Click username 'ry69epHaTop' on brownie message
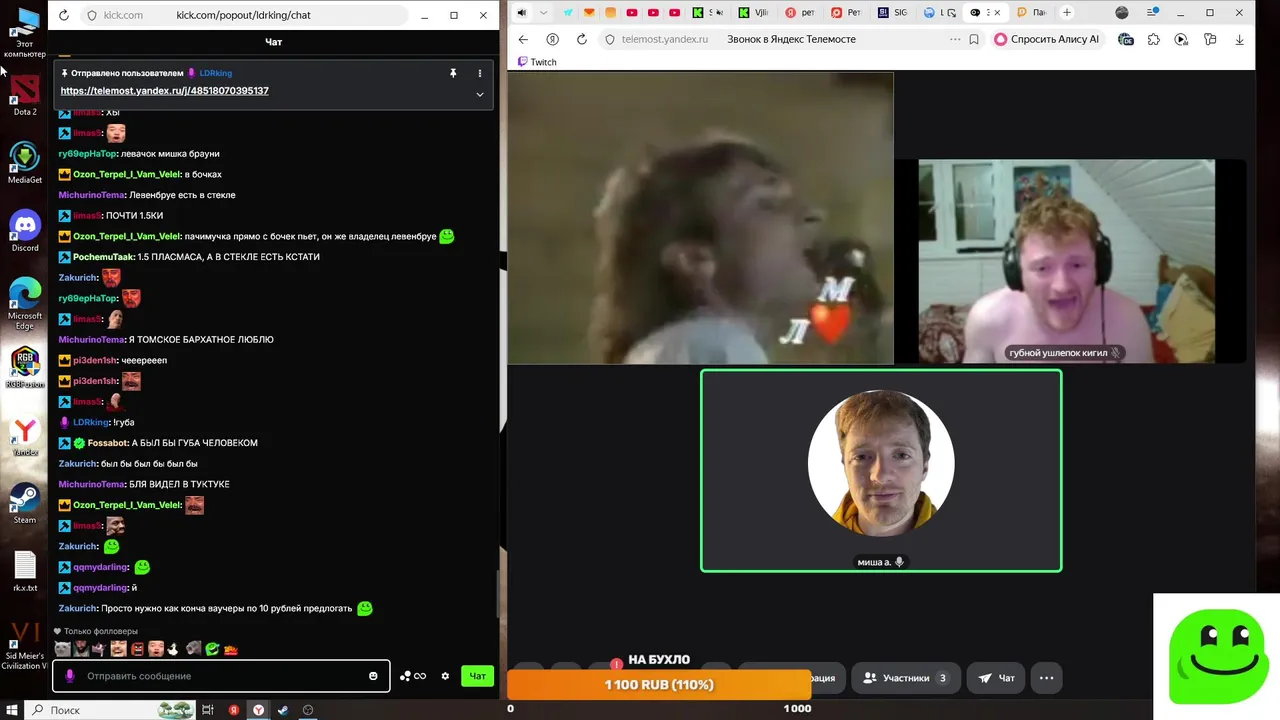1280x720 pixels. (x=87, y=154)
